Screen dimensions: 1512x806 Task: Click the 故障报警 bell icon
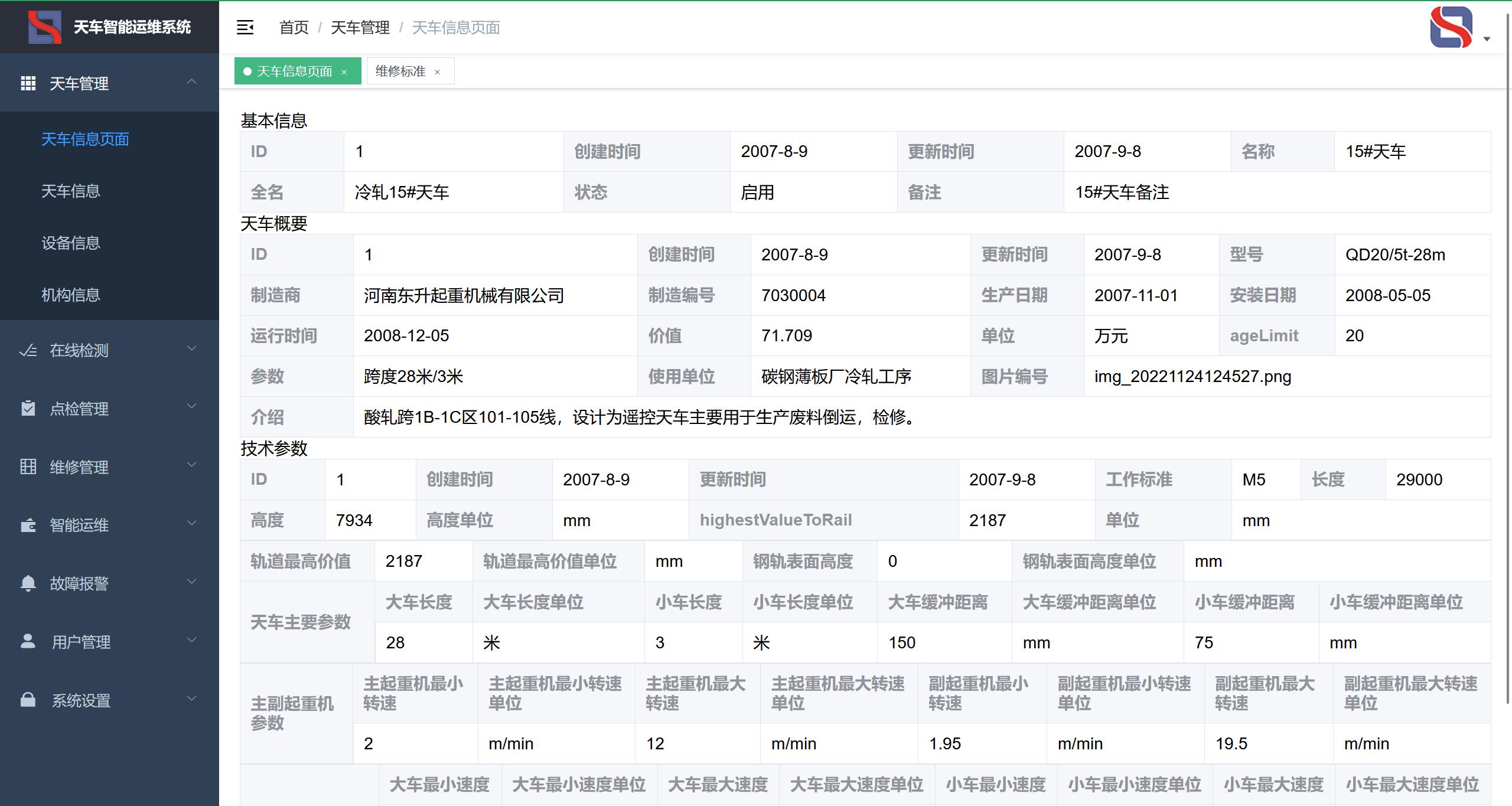(28, 583)
